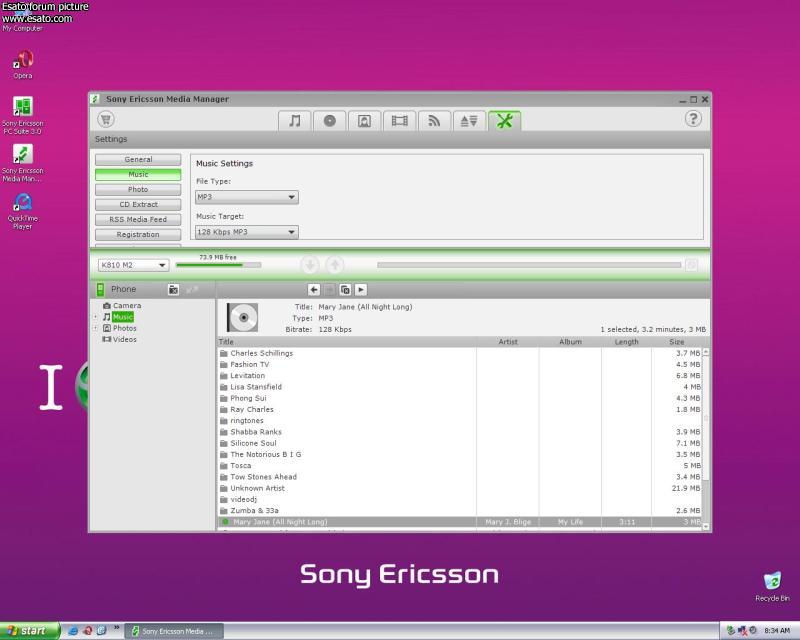Image resolution: width=800 pixels, height=640 pixels.
Task: Select Videos in phone tree
Action: [120, 339]
